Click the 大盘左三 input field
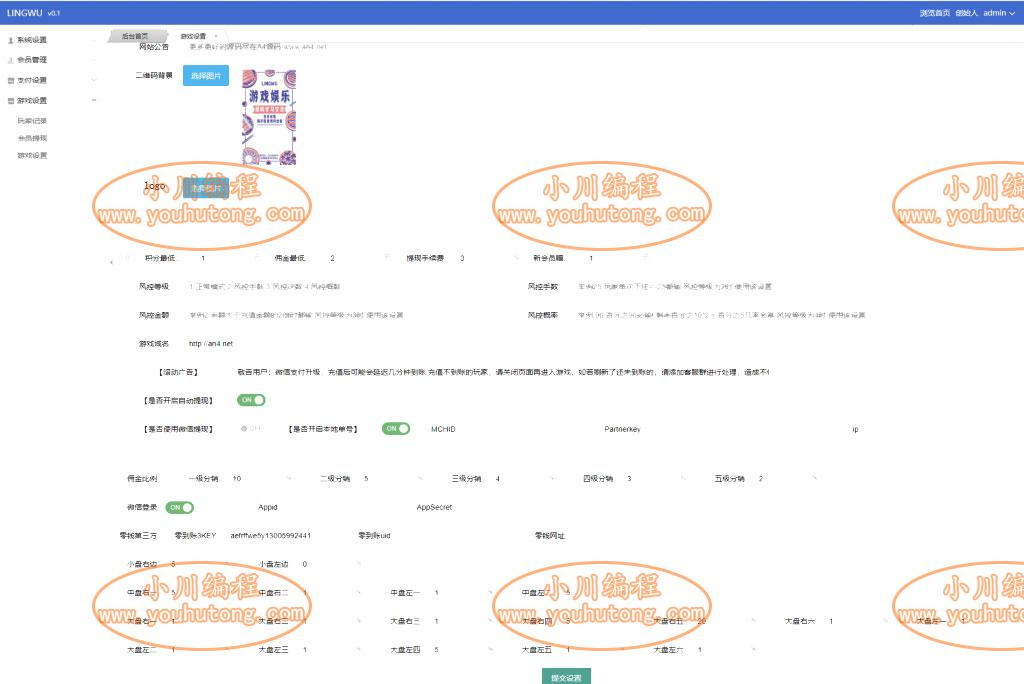Screen dimensions: 1024x684 pos(330,650)
